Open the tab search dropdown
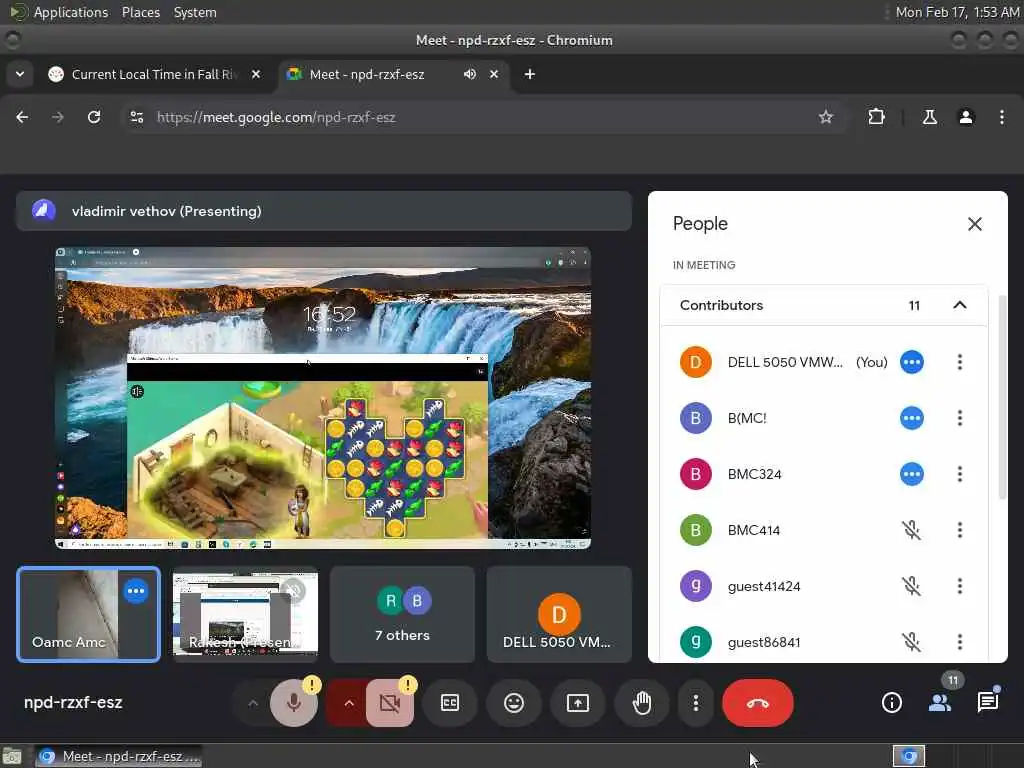Screen dimensions: 1024x768 (20, 74)
